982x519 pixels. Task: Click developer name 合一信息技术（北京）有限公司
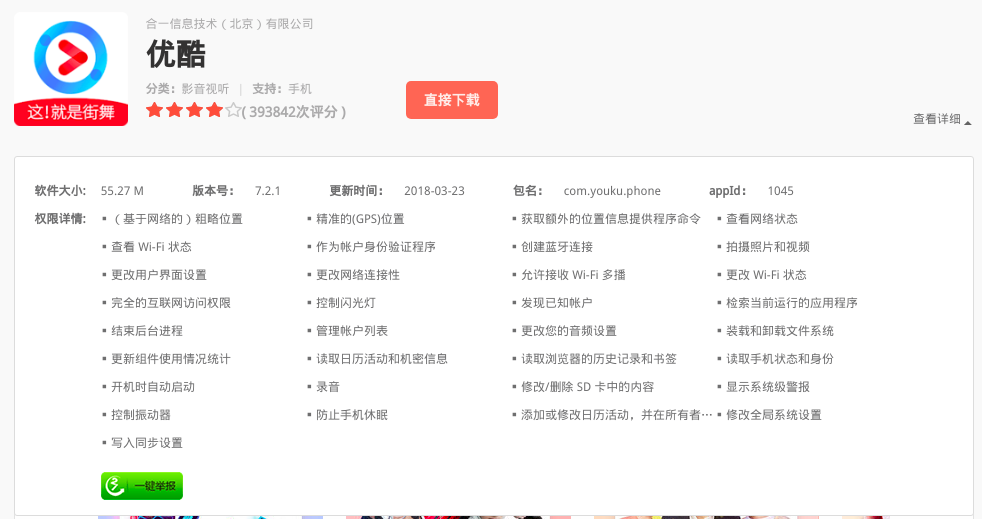pyautogui.click(x=229, y=24)
